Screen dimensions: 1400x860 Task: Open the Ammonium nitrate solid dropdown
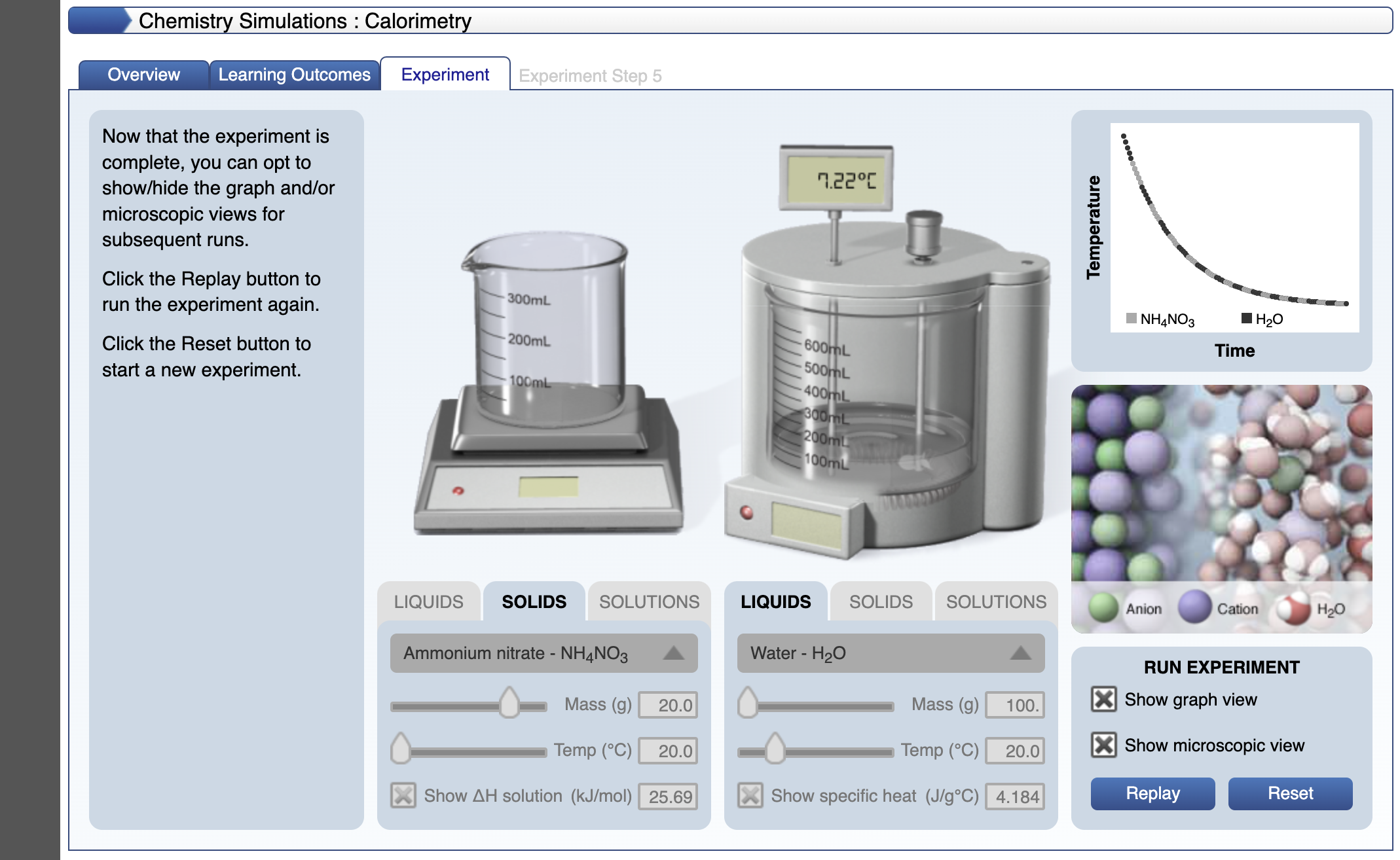[x=543, y=653]
